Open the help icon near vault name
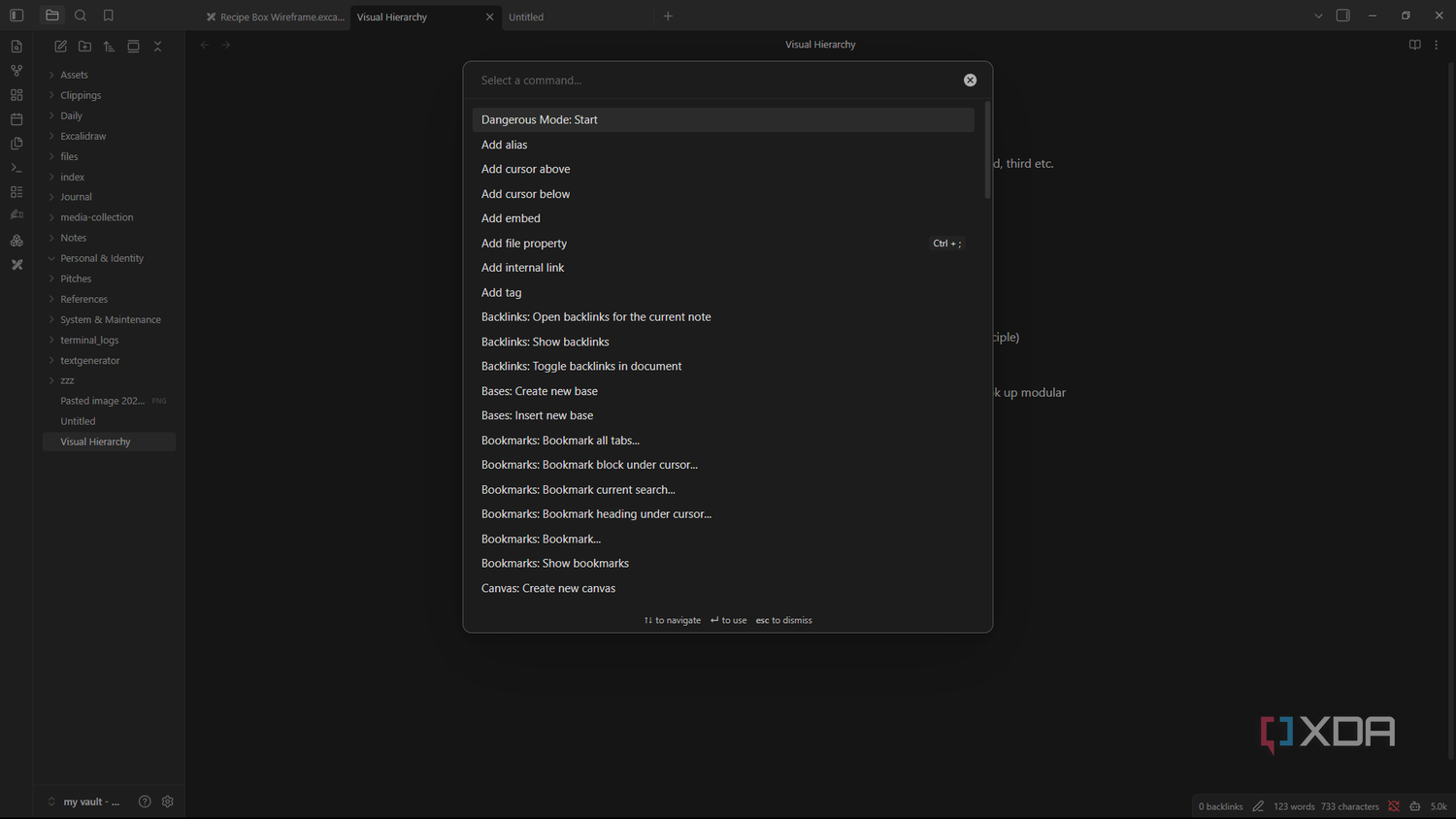This screenshot has width=1456, height=819. 145,802
